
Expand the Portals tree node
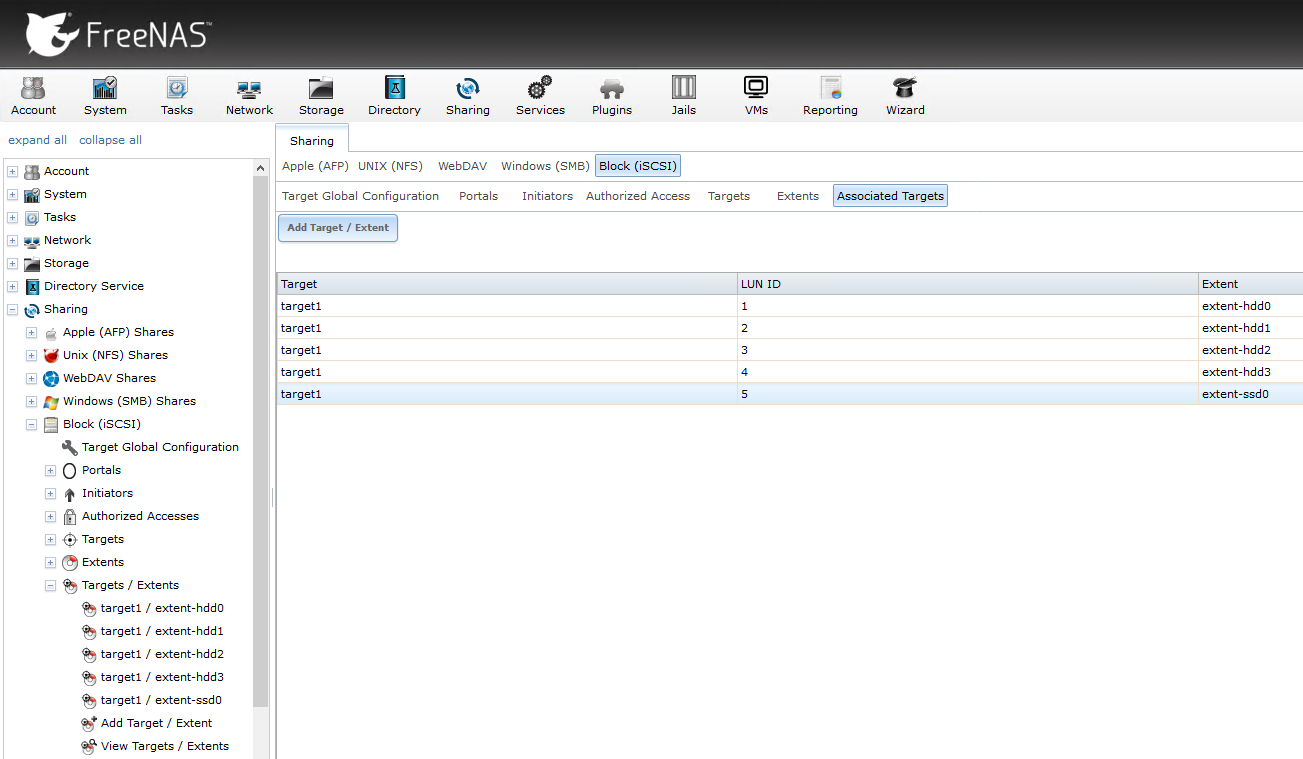(50, 470)
